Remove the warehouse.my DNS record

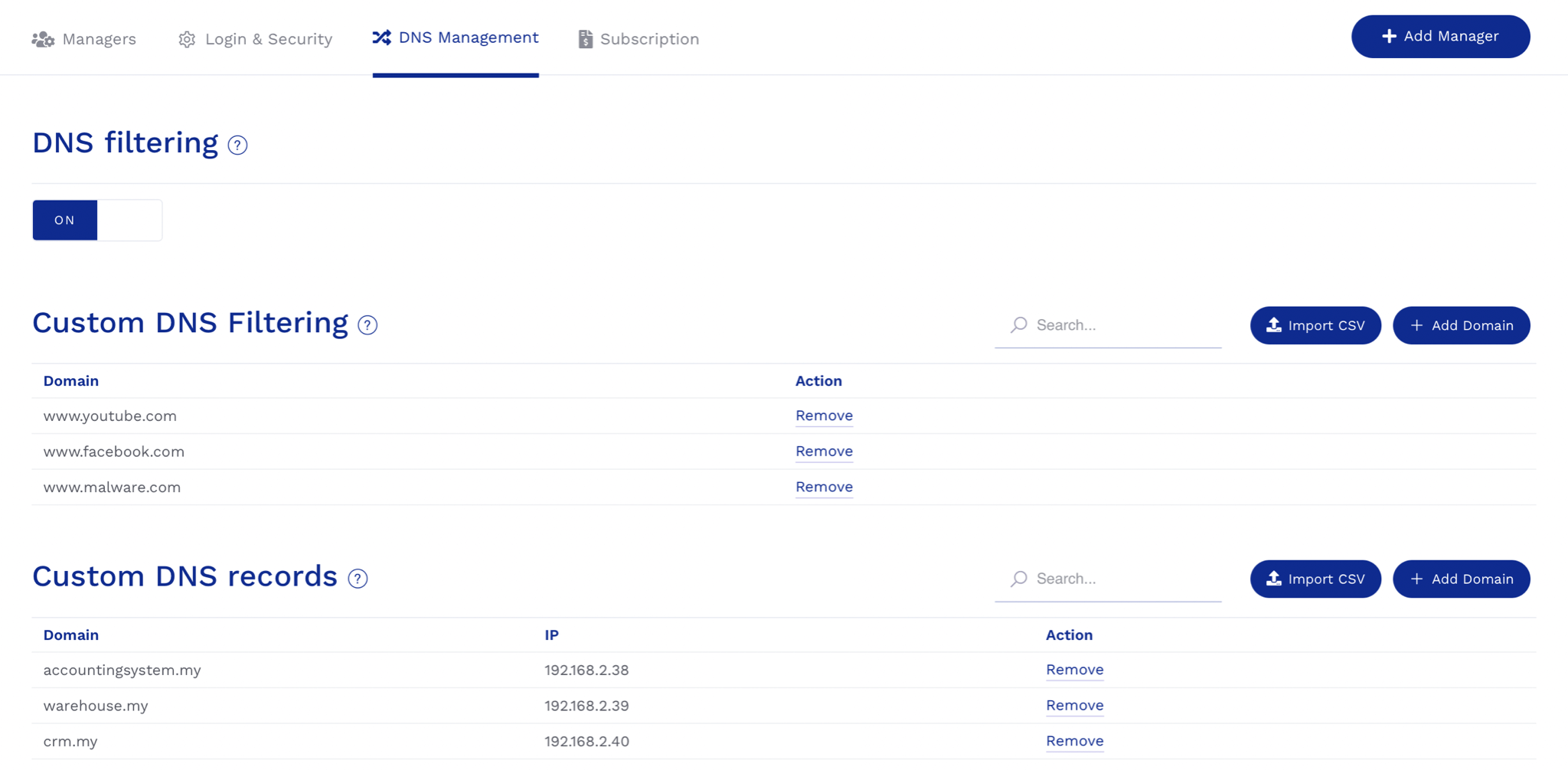[1074, 705]
